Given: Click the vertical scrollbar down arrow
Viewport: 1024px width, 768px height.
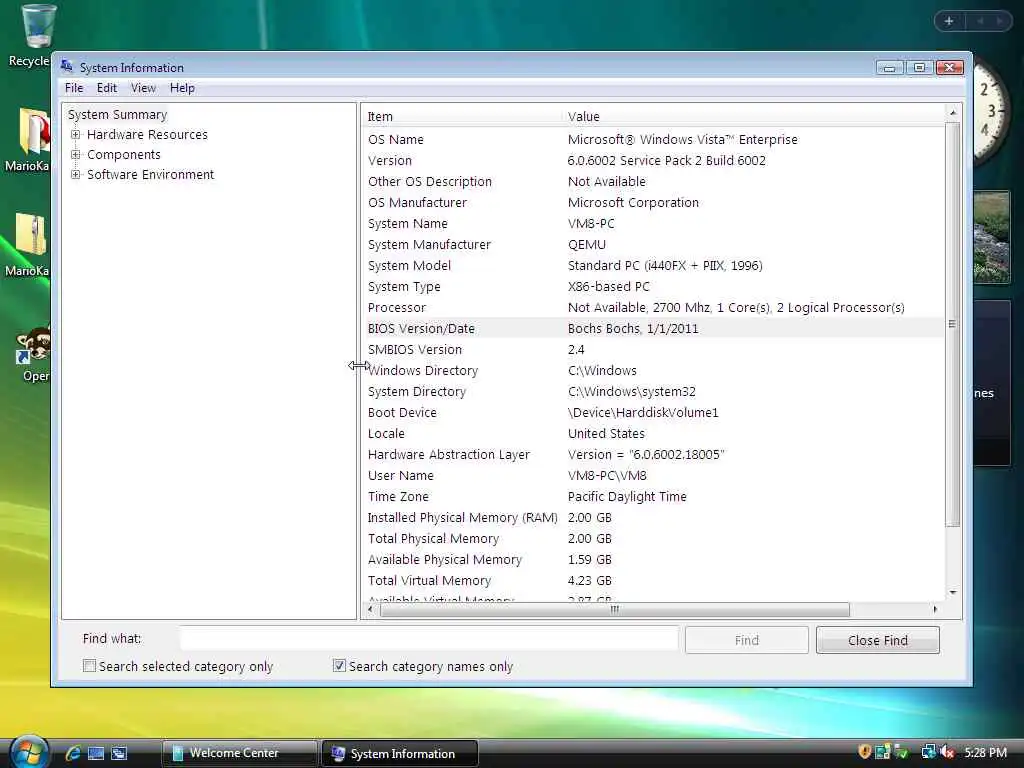Looking at the screenshot, I should point(953,592).
